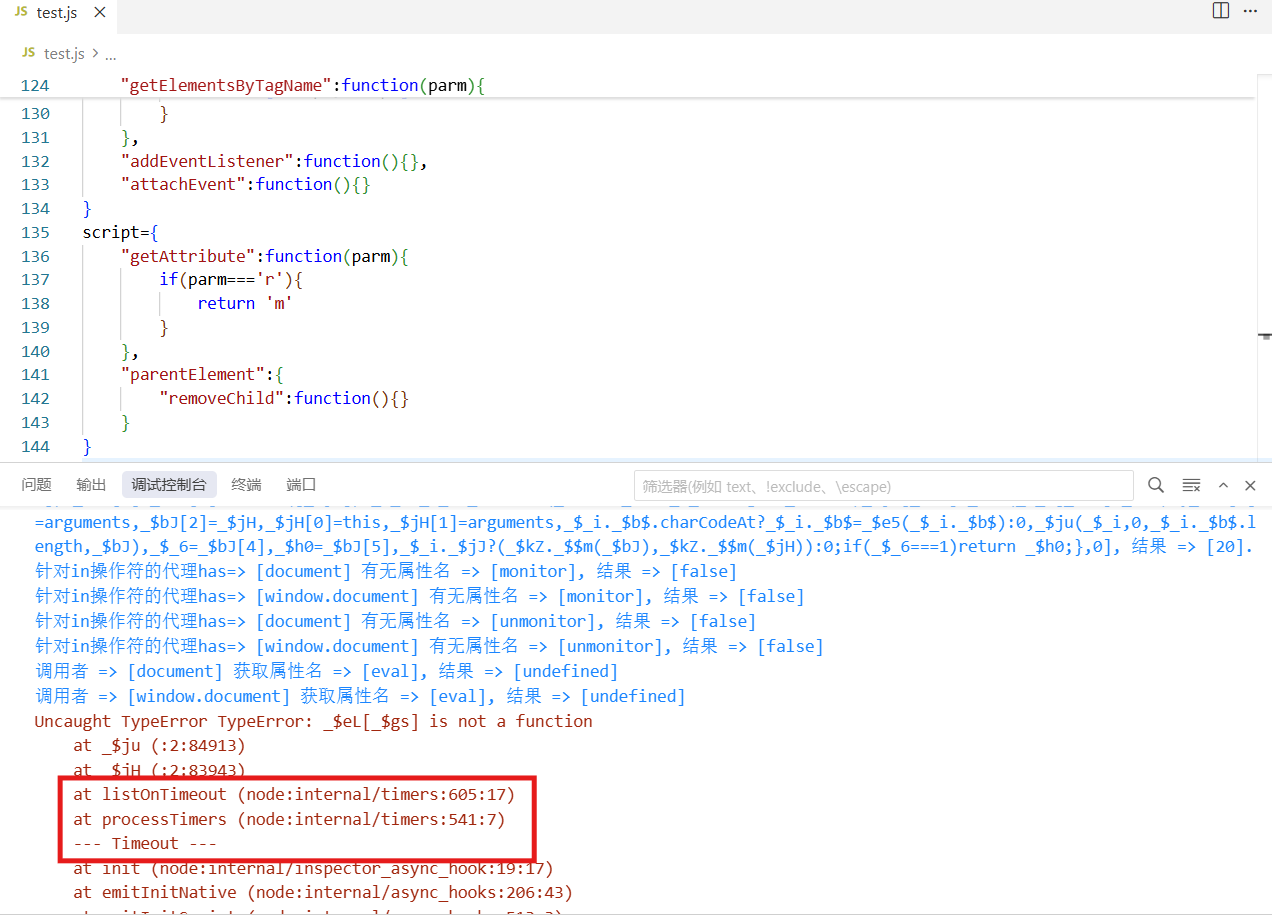Switch to the 问题 tab
The height and width of the screenshot is (918, 1272).
coord(37,485)
